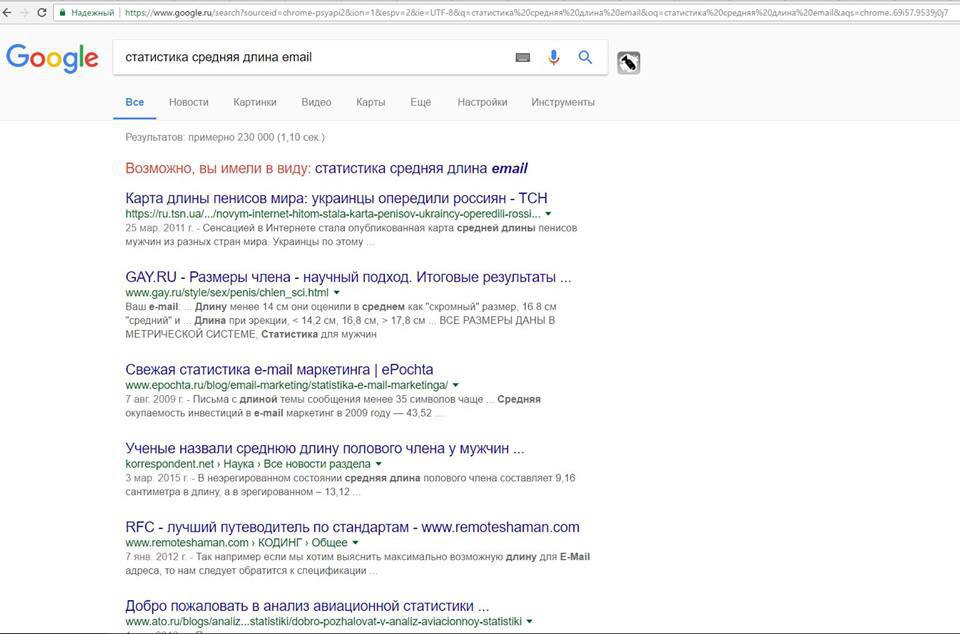Open Инструменты search tools

click(563, 102)
